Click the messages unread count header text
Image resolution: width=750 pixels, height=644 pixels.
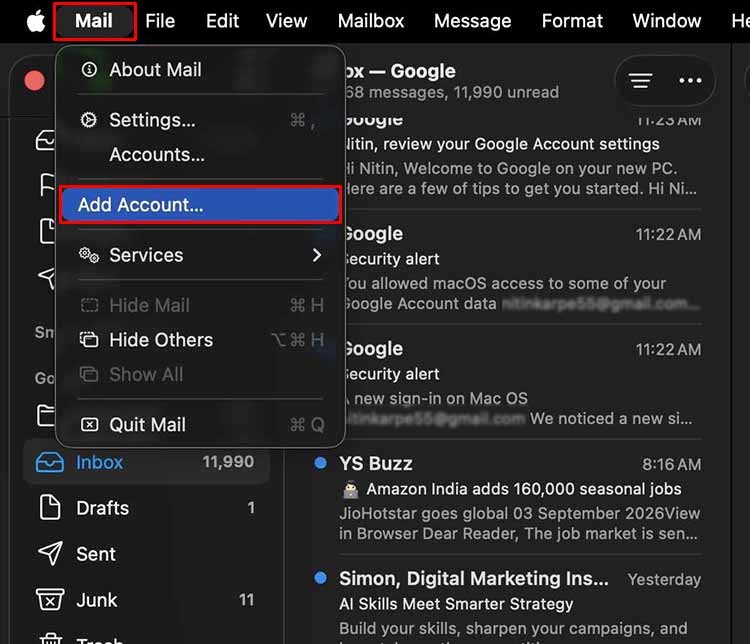[x=452, y=92]
